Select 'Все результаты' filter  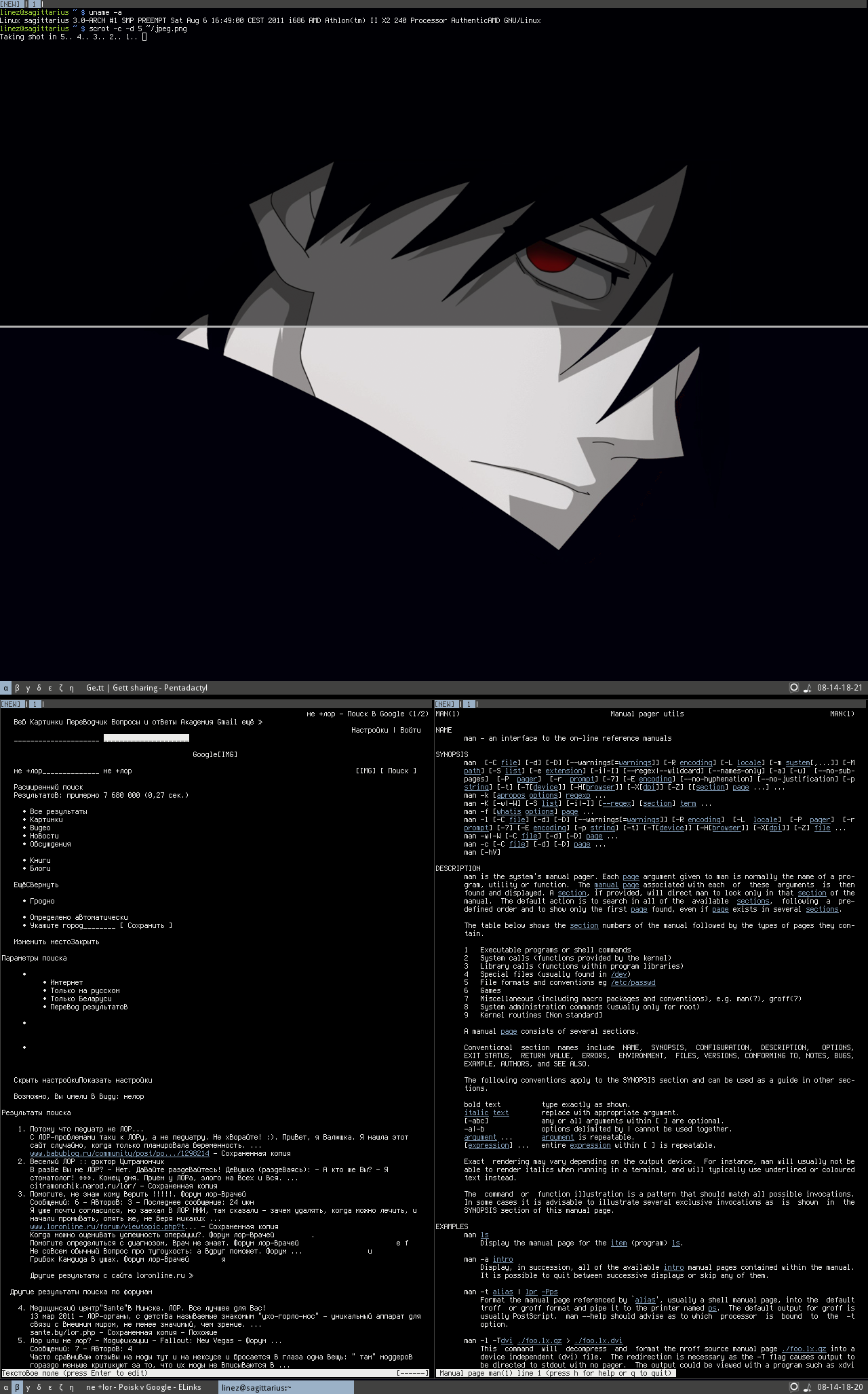pyautogui.click(x=58, y=811)
